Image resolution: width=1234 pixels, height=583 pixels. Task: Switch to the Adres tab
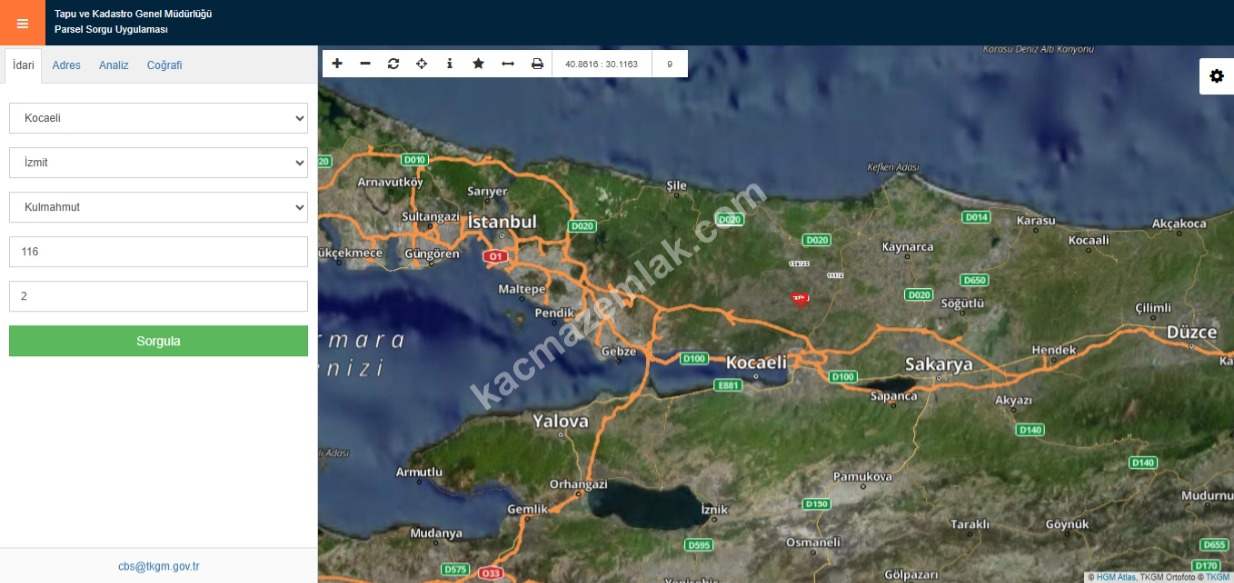tap(66, 65)
